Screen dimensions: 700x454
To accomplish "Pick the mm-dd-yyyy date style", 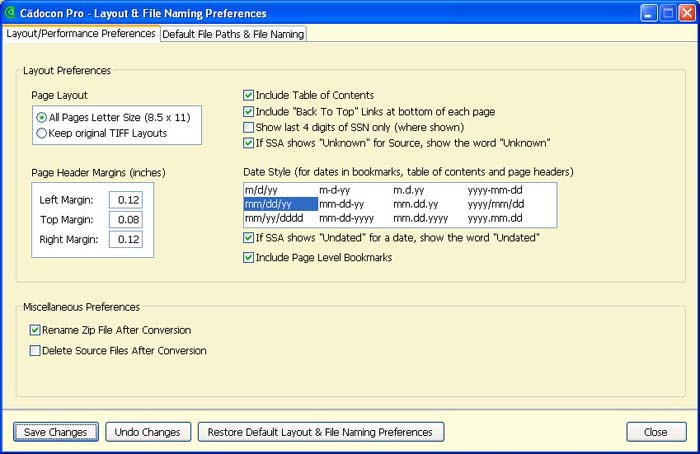I will click(x=346, y=217).
